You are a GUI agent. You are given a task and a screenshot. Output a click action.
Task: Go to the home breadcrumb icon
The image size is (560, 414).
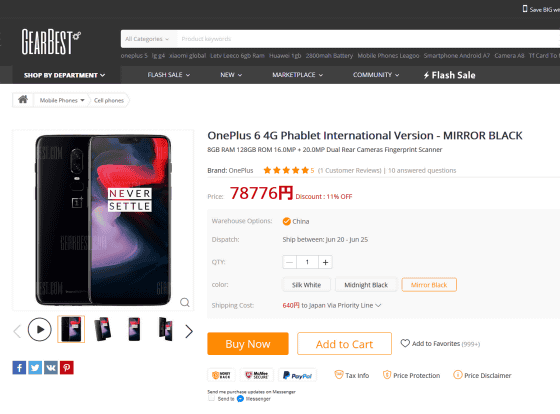pyautogui.click(x=23, y=100)
